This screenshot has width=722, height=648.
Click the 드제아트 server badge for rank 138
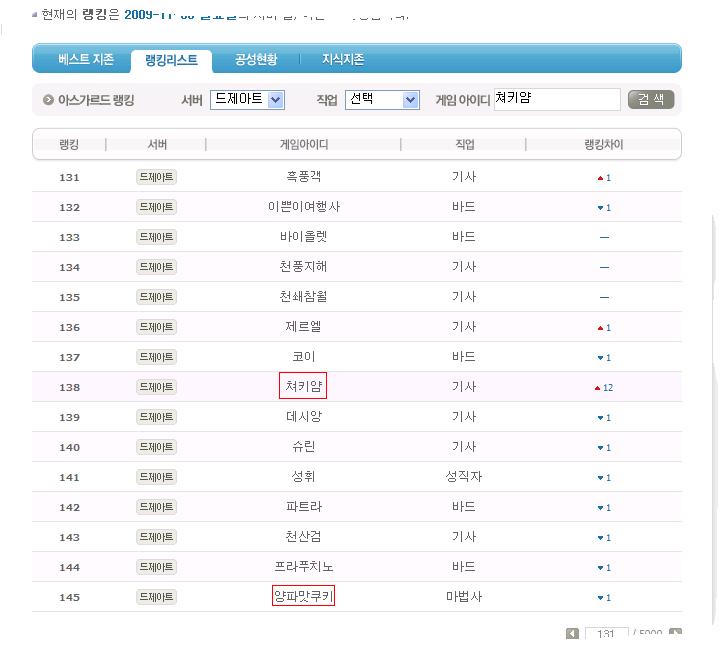[156, 387]
